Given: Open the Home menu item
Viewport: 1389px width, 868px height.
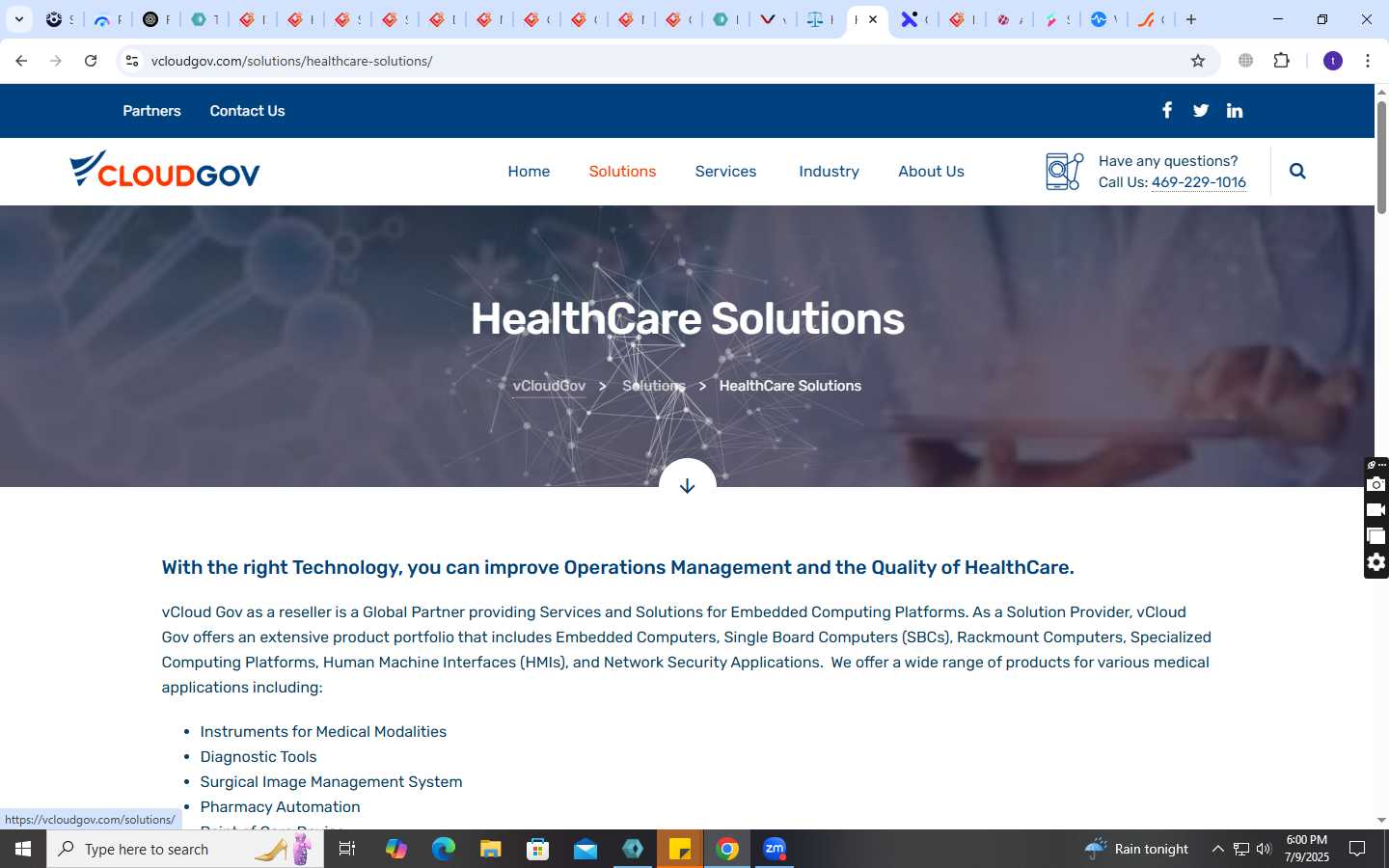Looking at the screenshot, I should [x=529, y=171].
